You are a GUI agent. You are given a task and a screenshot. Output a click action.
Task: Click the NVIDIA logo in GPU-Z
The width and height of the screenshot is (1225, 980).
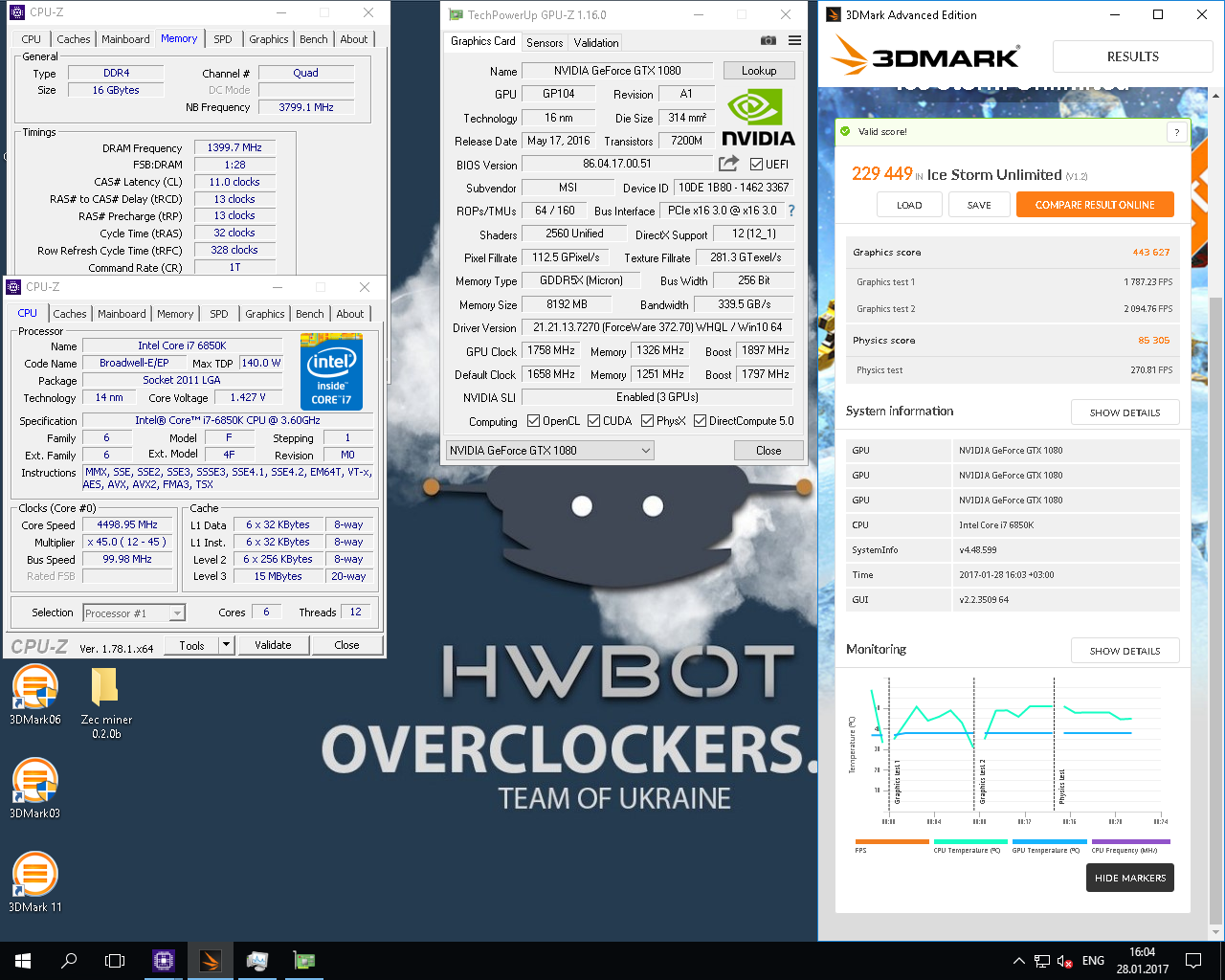point(758,118)
